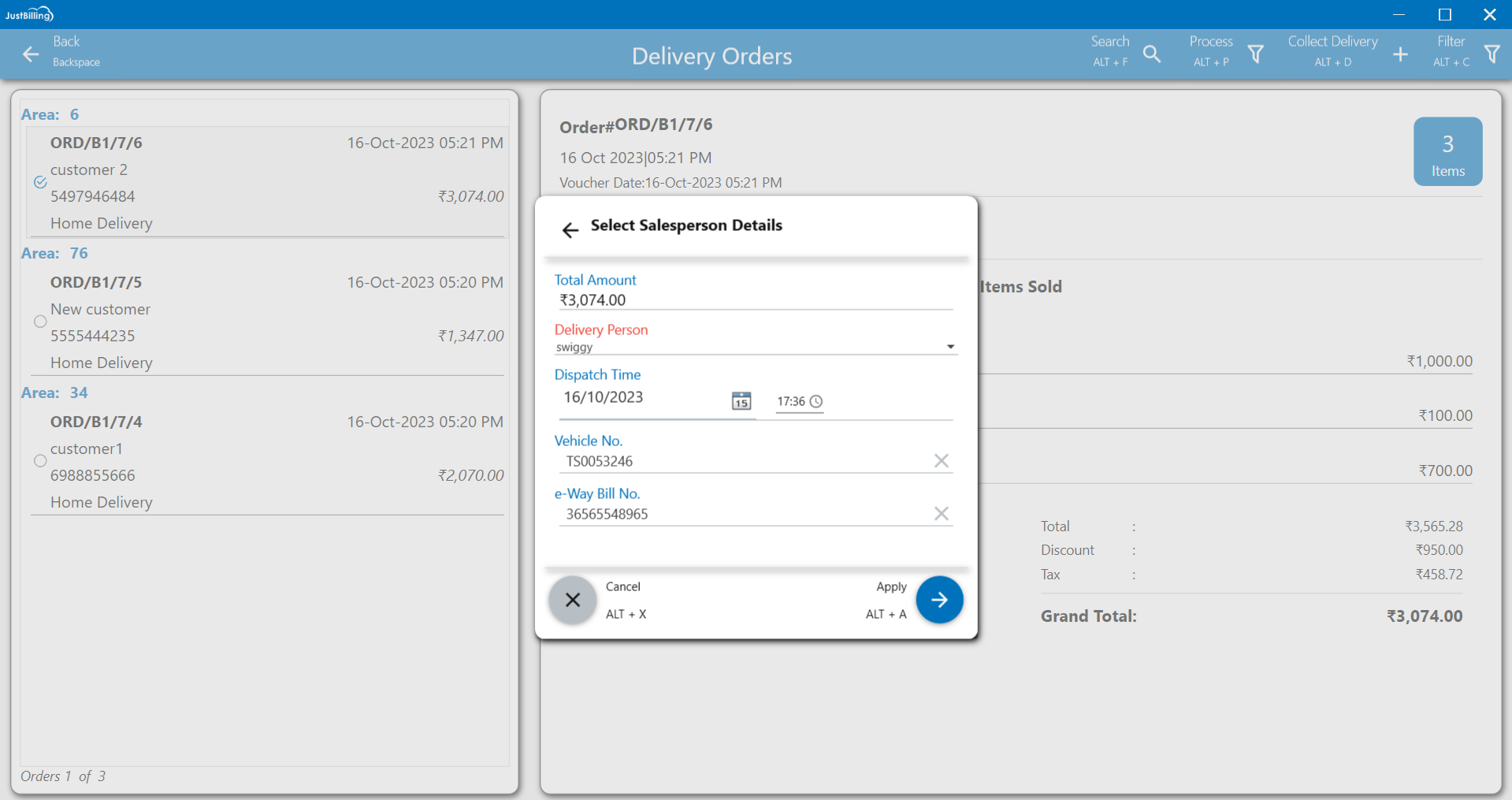Click Collect Delivery plus icon
The height and width of the screenshot is (800, 1512).
(1400, 54)
